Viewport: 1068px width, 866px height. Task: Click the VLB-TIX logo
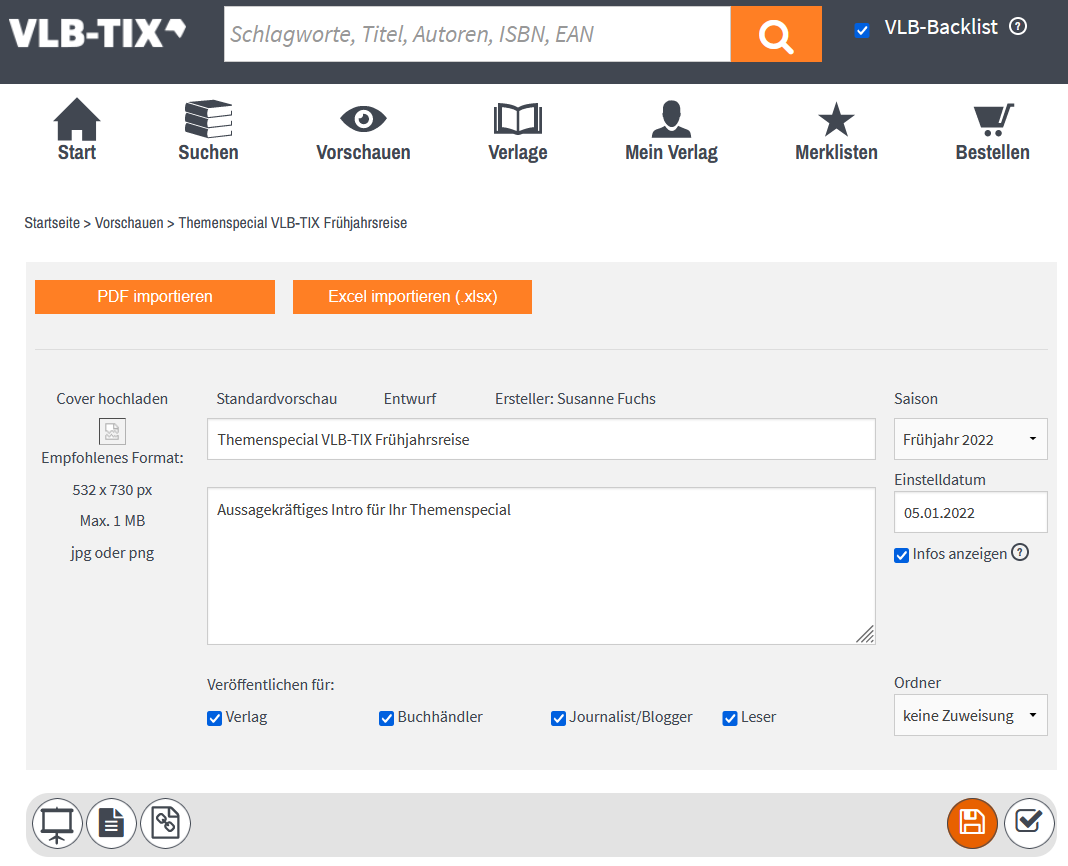point(97,33)
